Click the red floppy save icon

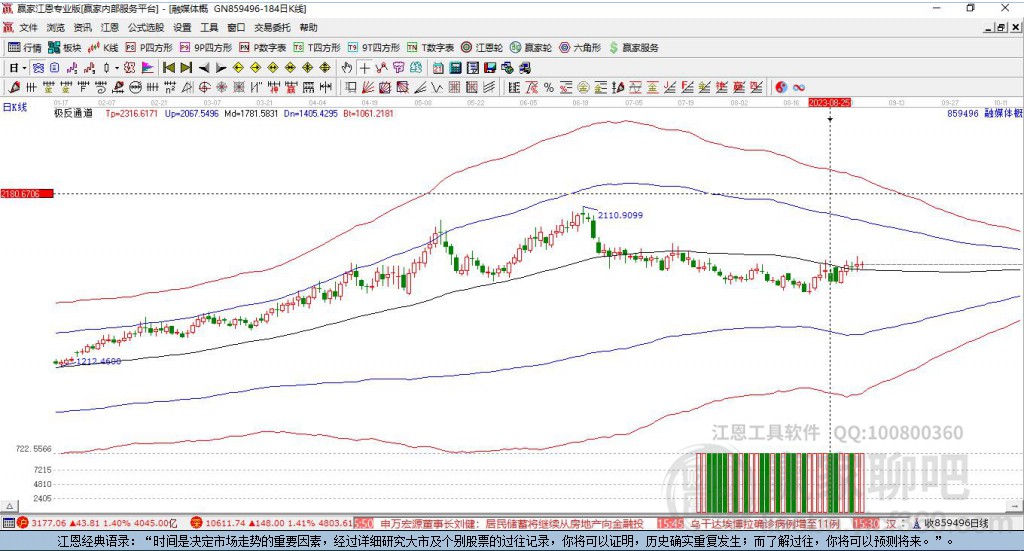(490, 68)
